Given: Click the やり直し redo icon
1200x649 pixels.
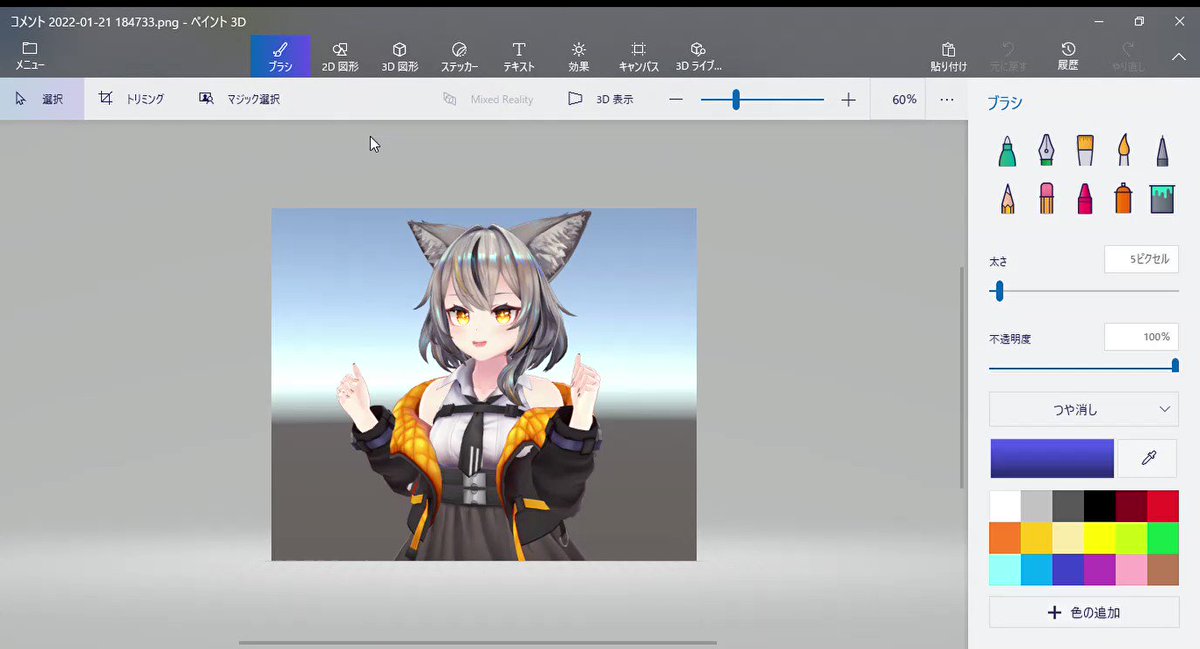Looking at the screenshot, I should click(1128, 56).
